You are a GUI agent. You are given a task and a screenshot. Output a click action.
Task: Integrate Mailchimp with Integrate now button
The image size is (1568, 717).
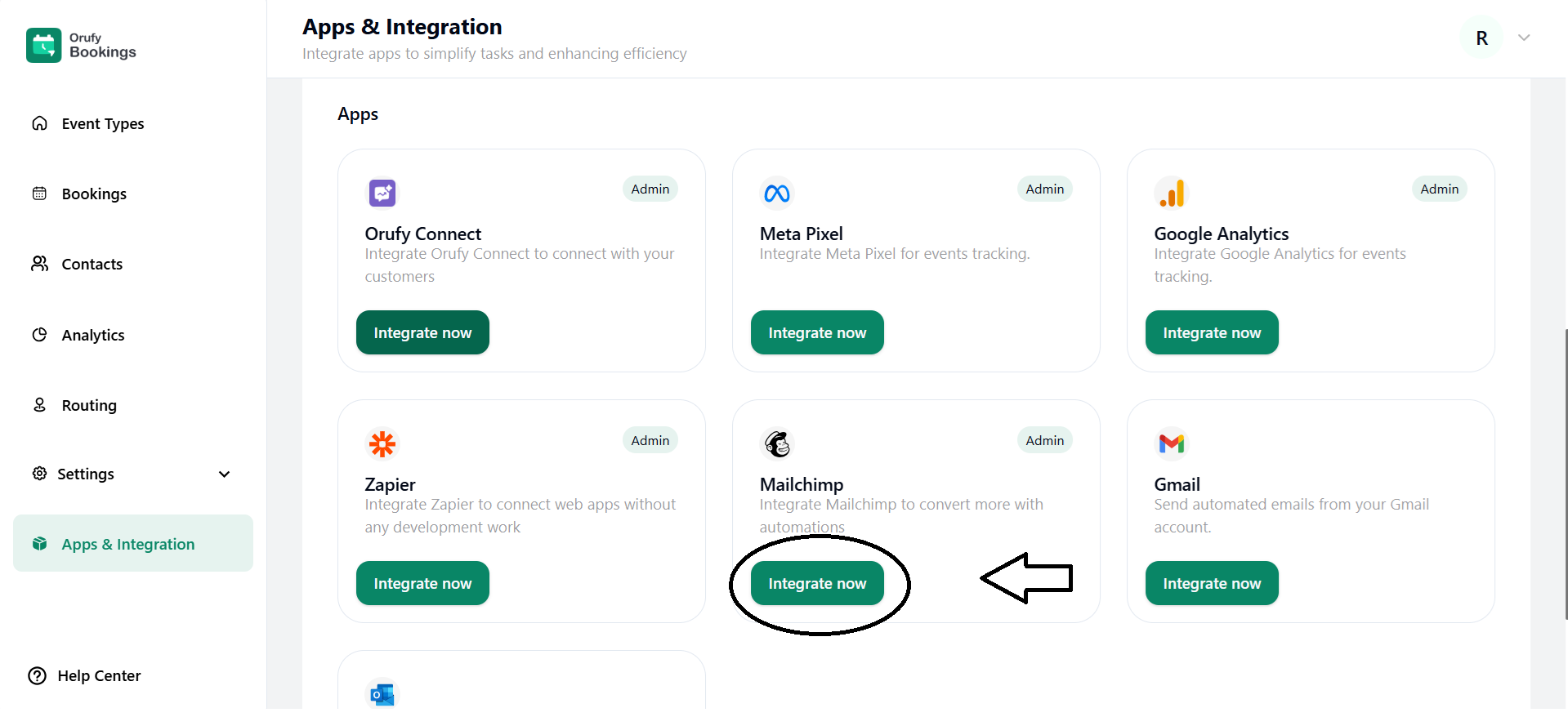coord(817,584)
